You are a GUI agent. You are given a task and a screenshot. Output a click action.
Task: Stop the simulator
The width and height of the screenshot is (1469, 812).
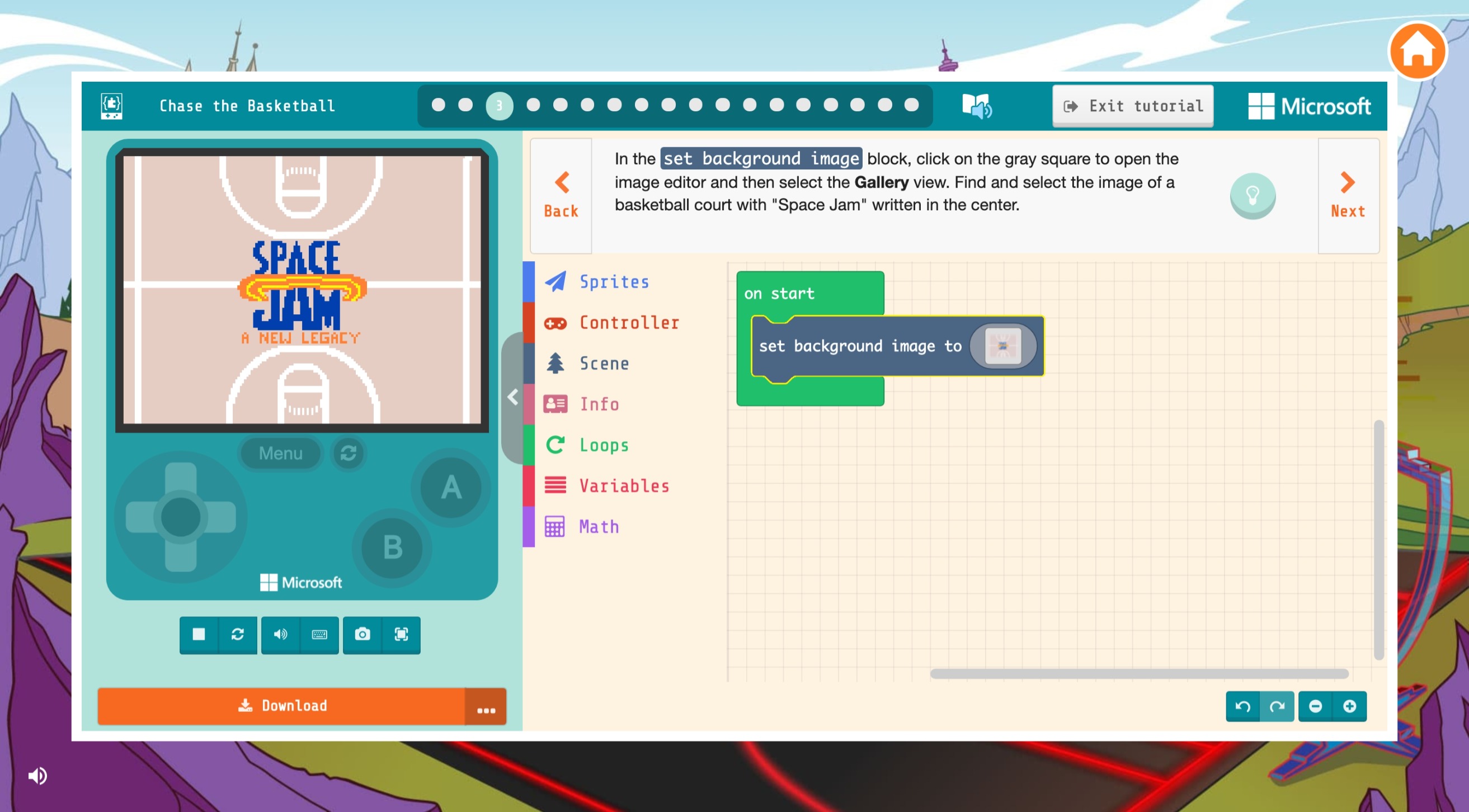pyautogui.click(x=199, y=634)
